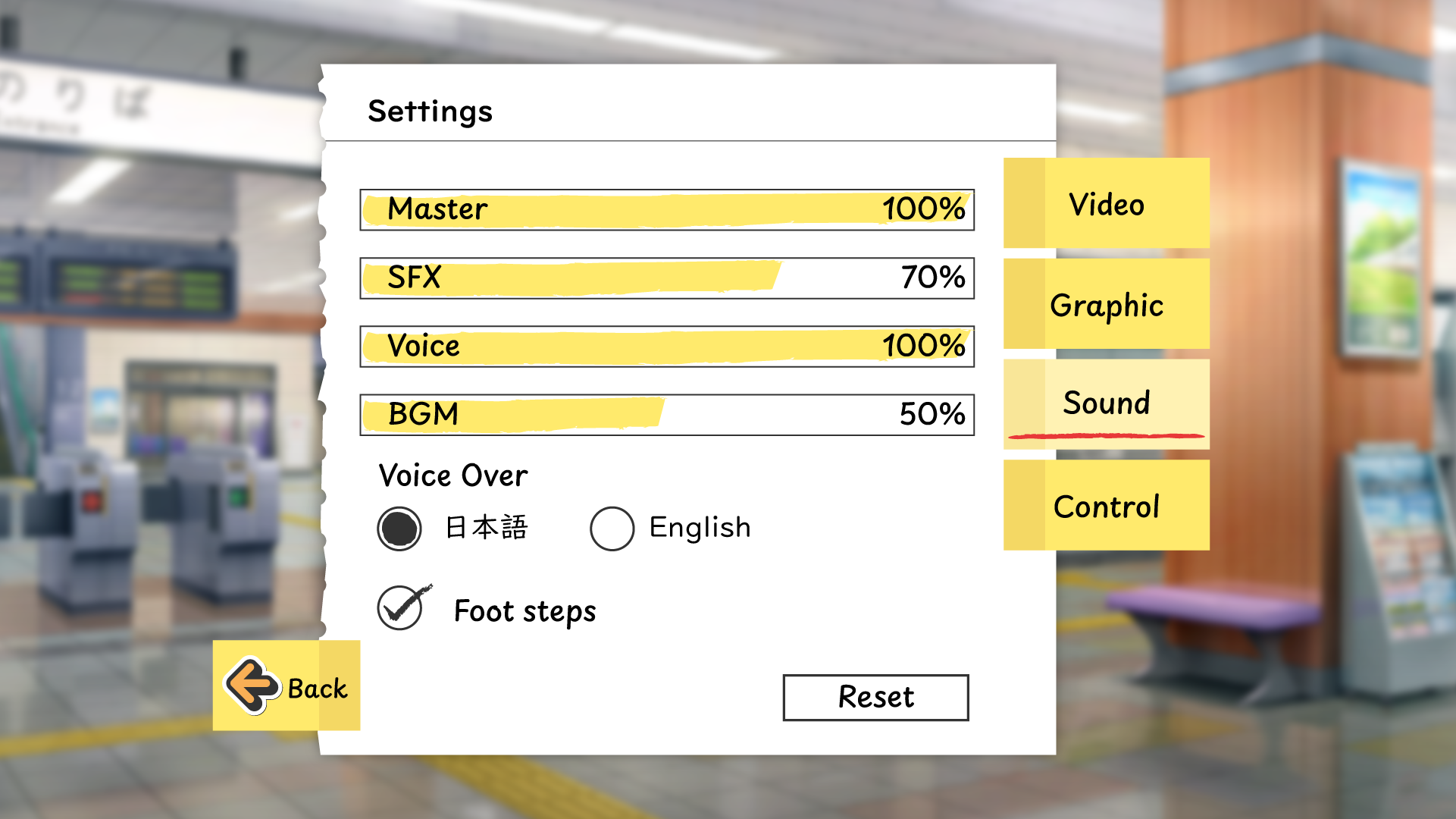Change the BGM volume slider
Viewport: 1456px width, 819px height.
[x=667, y=415]
